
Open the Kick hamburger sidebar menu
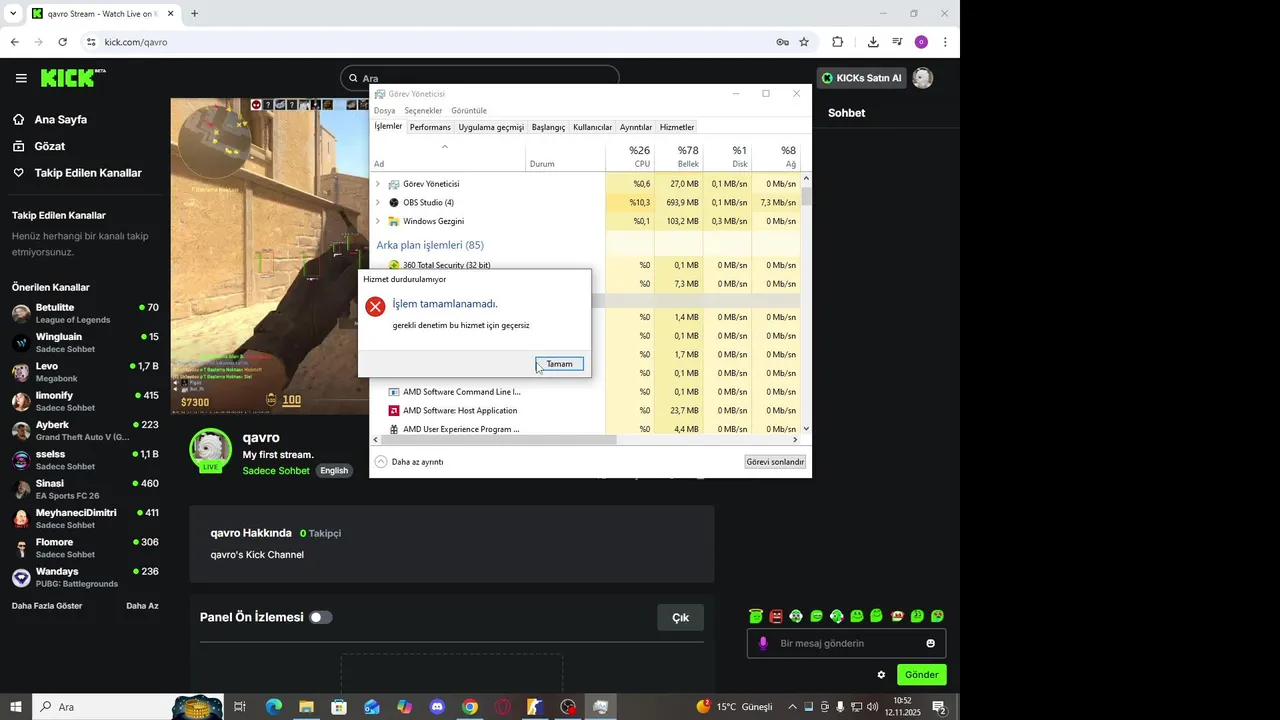coord(21,78)
